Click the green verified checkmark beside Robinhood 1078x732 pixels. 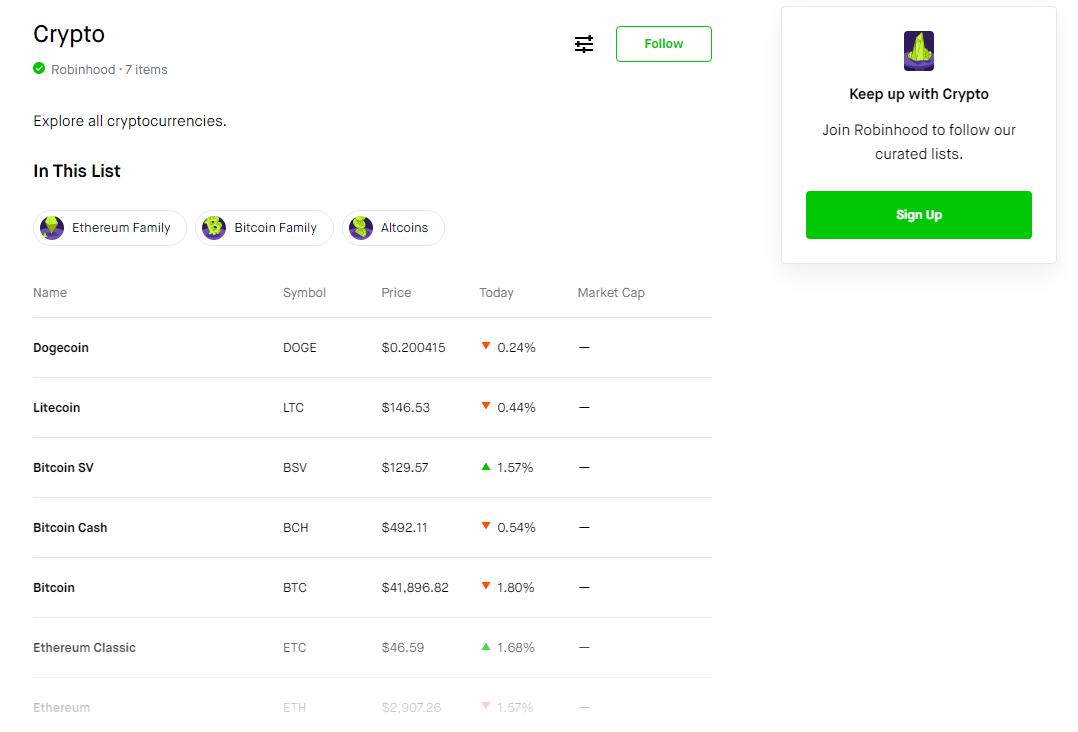pos(39,69)
